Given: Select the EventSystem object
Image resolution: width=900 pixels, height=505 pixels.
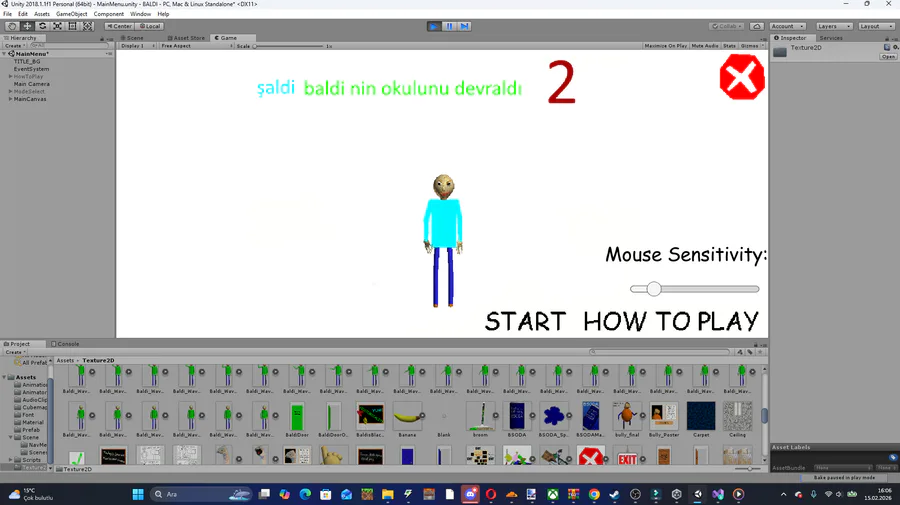Looking at the screenshot, I should (32, 69).
